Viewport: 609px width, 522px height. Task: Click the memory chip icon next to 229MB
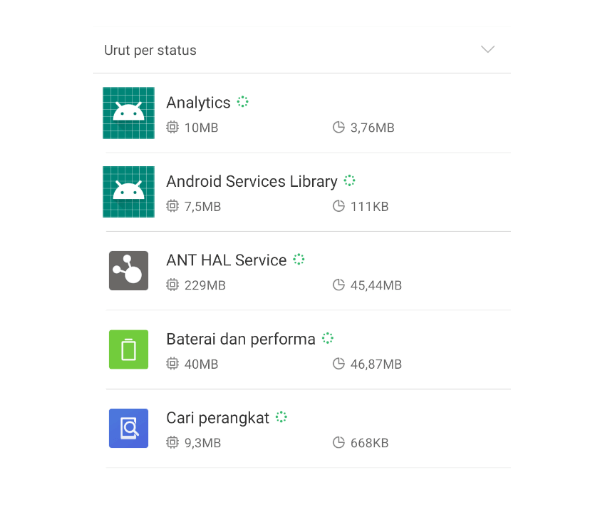click(172, 285)
